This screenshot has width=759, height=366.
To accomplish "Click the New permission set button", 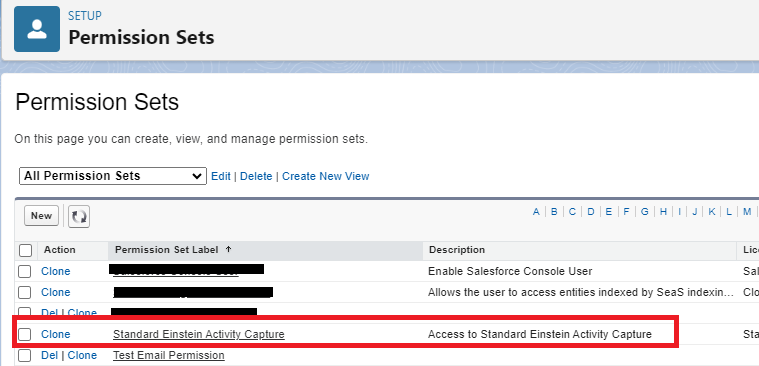I will (41, 216).
